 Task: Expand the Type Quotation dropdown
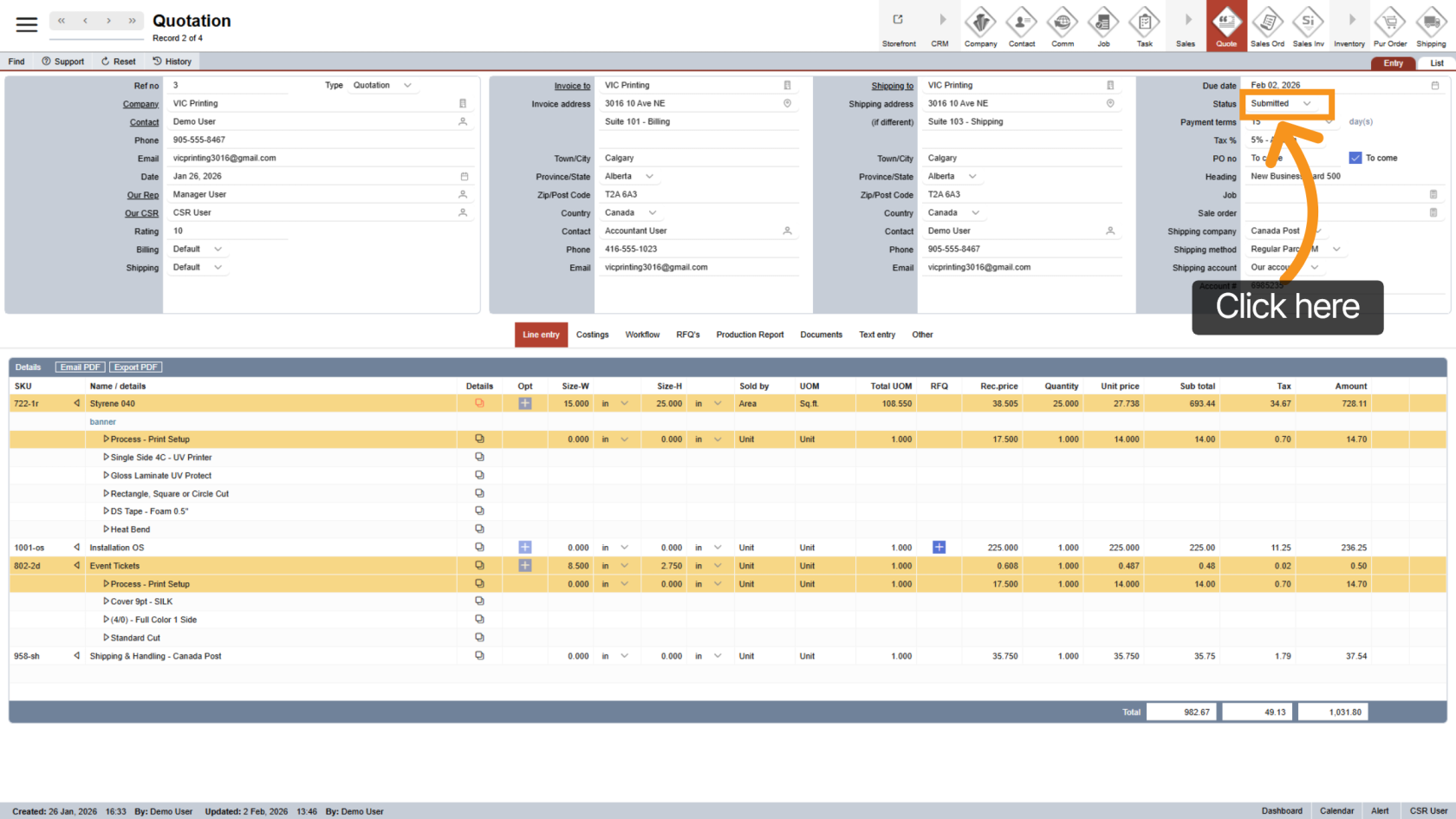point(407,86)
